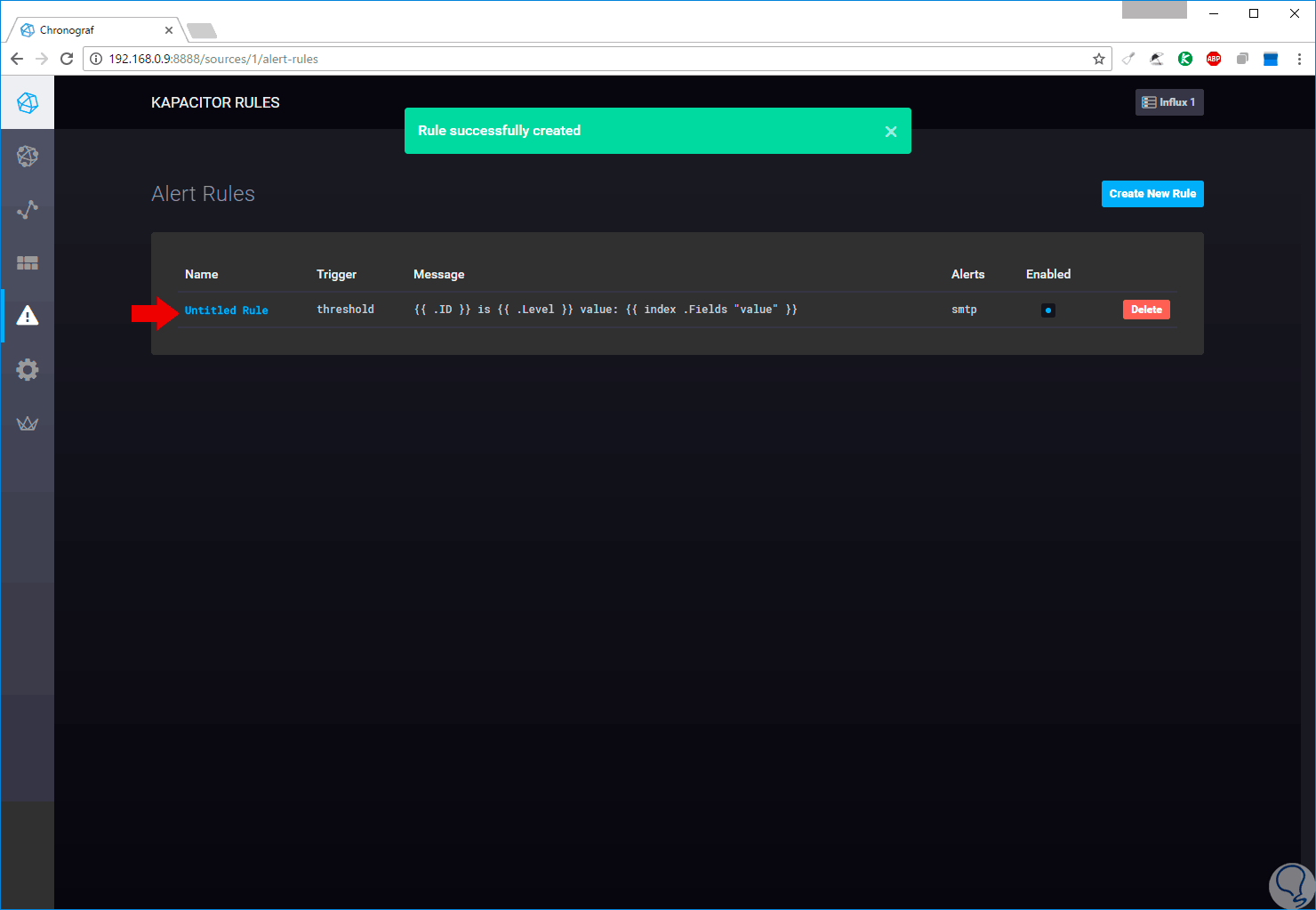Open the Influx 1 source selector

(x=1169, y=102)
